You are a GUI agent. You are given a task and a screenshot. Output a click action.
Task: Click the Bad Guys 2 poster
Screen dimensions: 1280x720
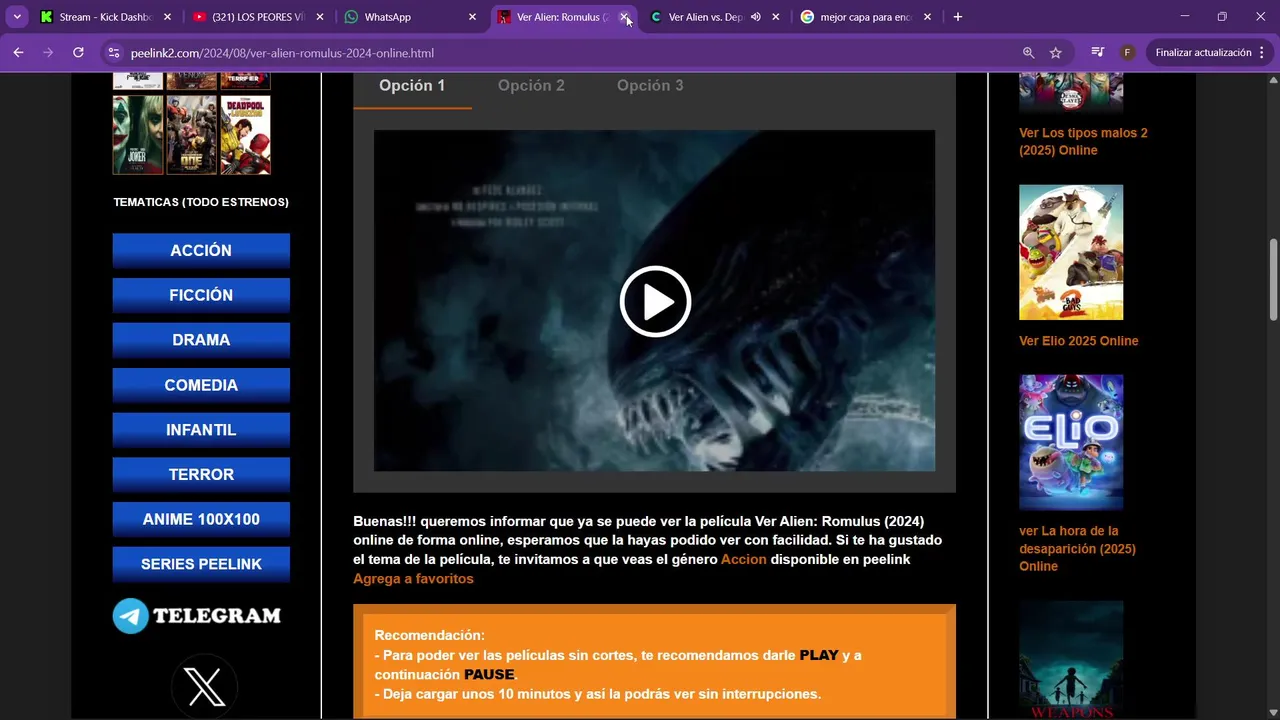[x=1071, y=252]
